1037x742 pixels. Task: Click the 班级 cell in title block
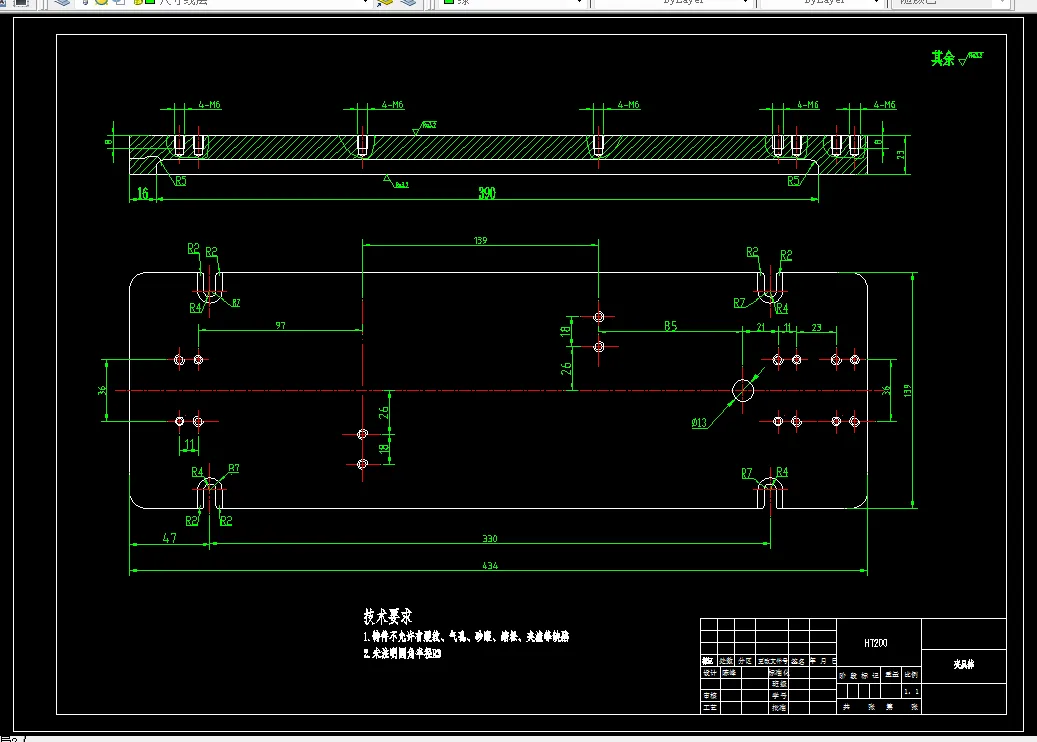(778, 684)
